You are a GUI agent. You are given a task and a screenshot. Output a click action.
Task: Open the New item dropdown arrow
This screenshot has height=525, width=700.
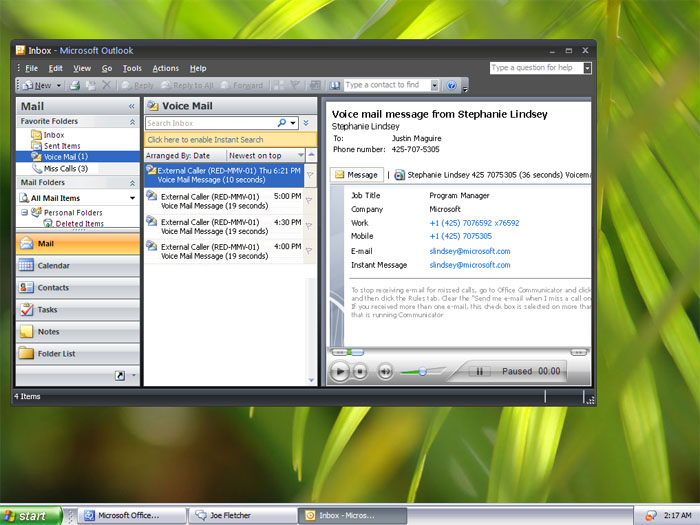pyautogui.click(x=58, y=85)
